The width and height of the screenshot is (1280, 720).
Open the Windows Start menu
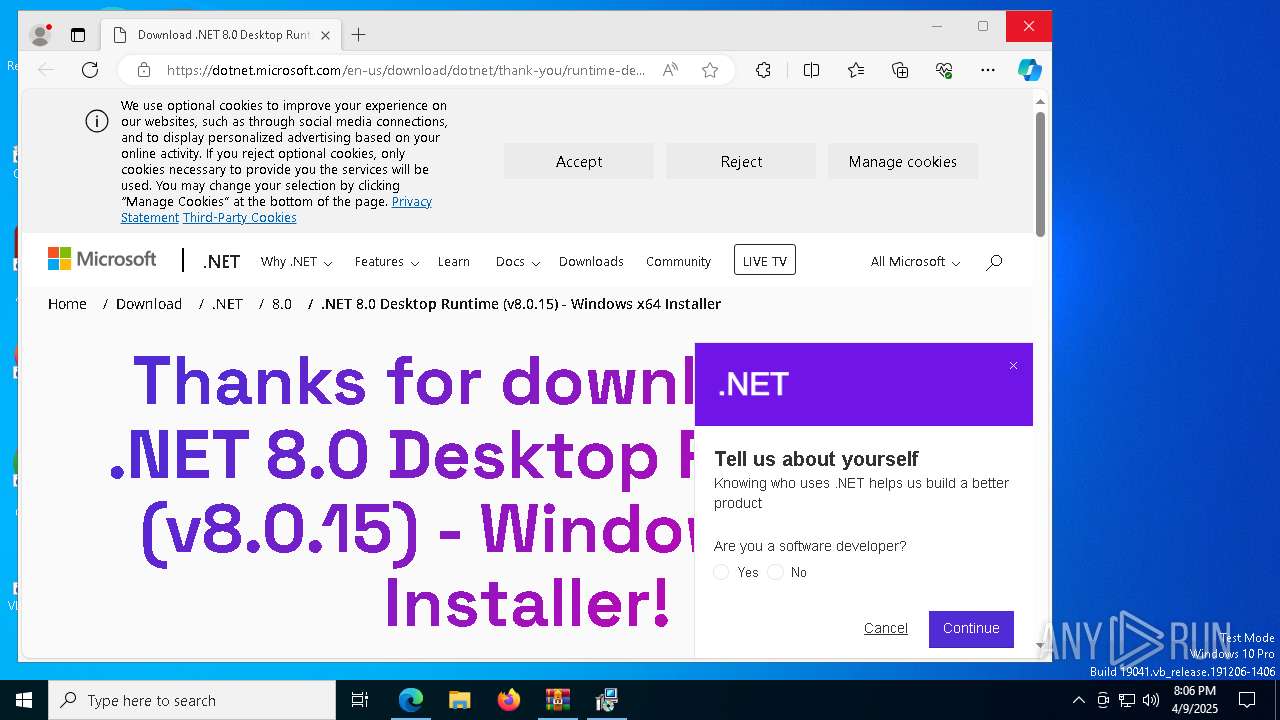(24, 700)
